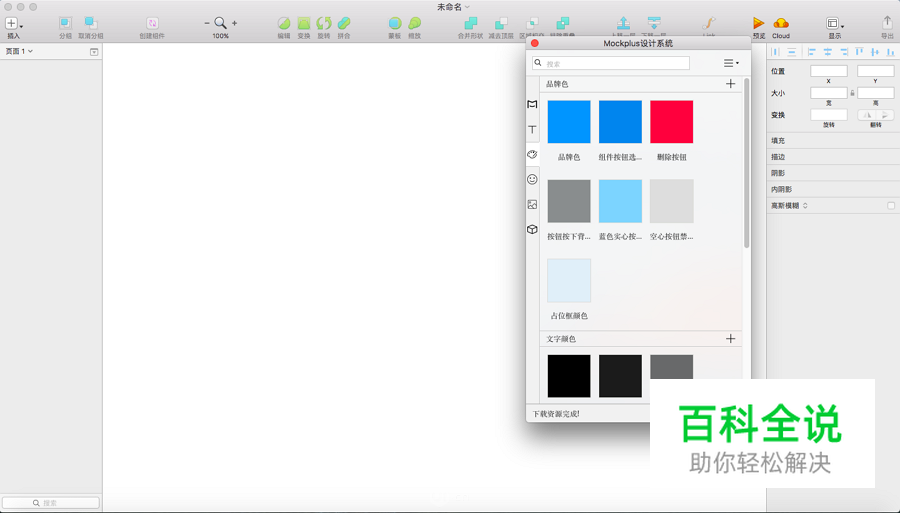
Task: Open the color palette tab in Mockplus panel
Action: pyautogui.click(x=532, y=154)
